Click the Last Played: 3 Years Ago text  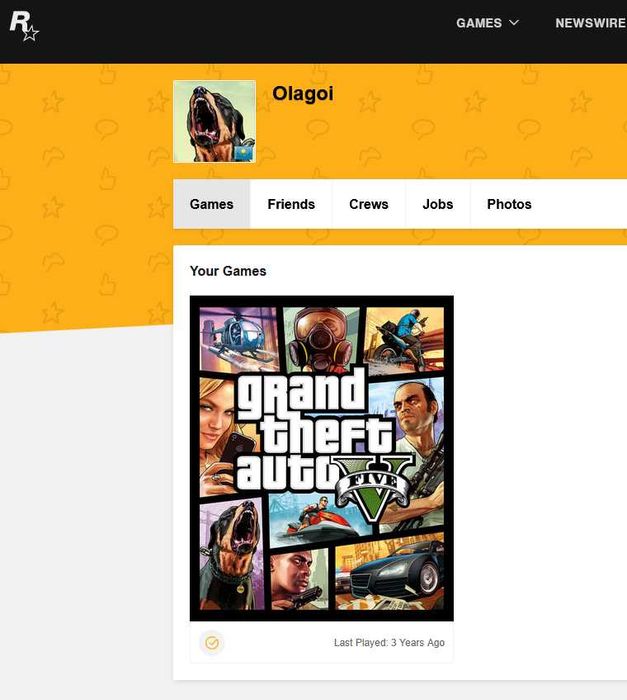point(389,642)
